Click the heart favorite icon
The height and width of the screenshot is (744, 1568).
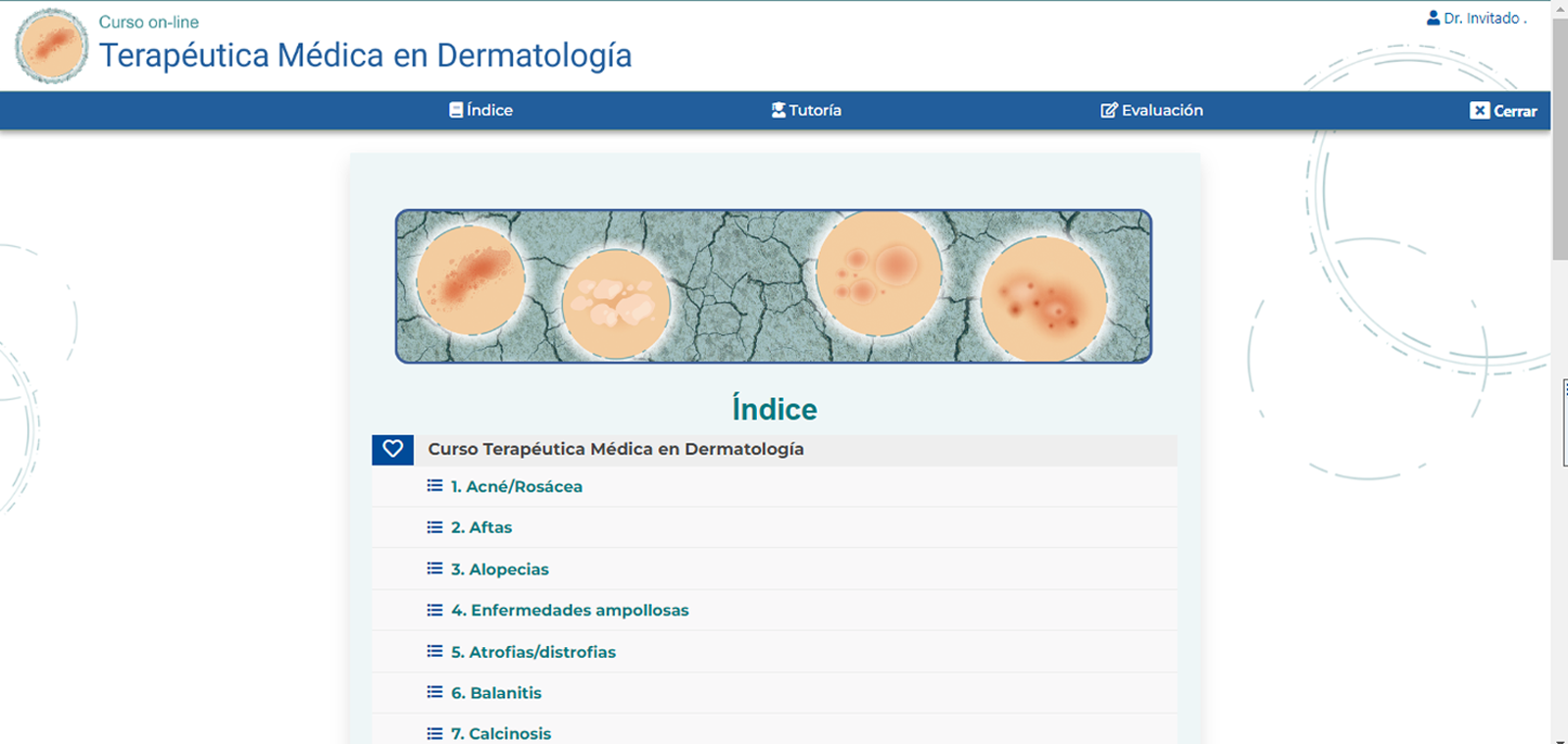(392, 449)
